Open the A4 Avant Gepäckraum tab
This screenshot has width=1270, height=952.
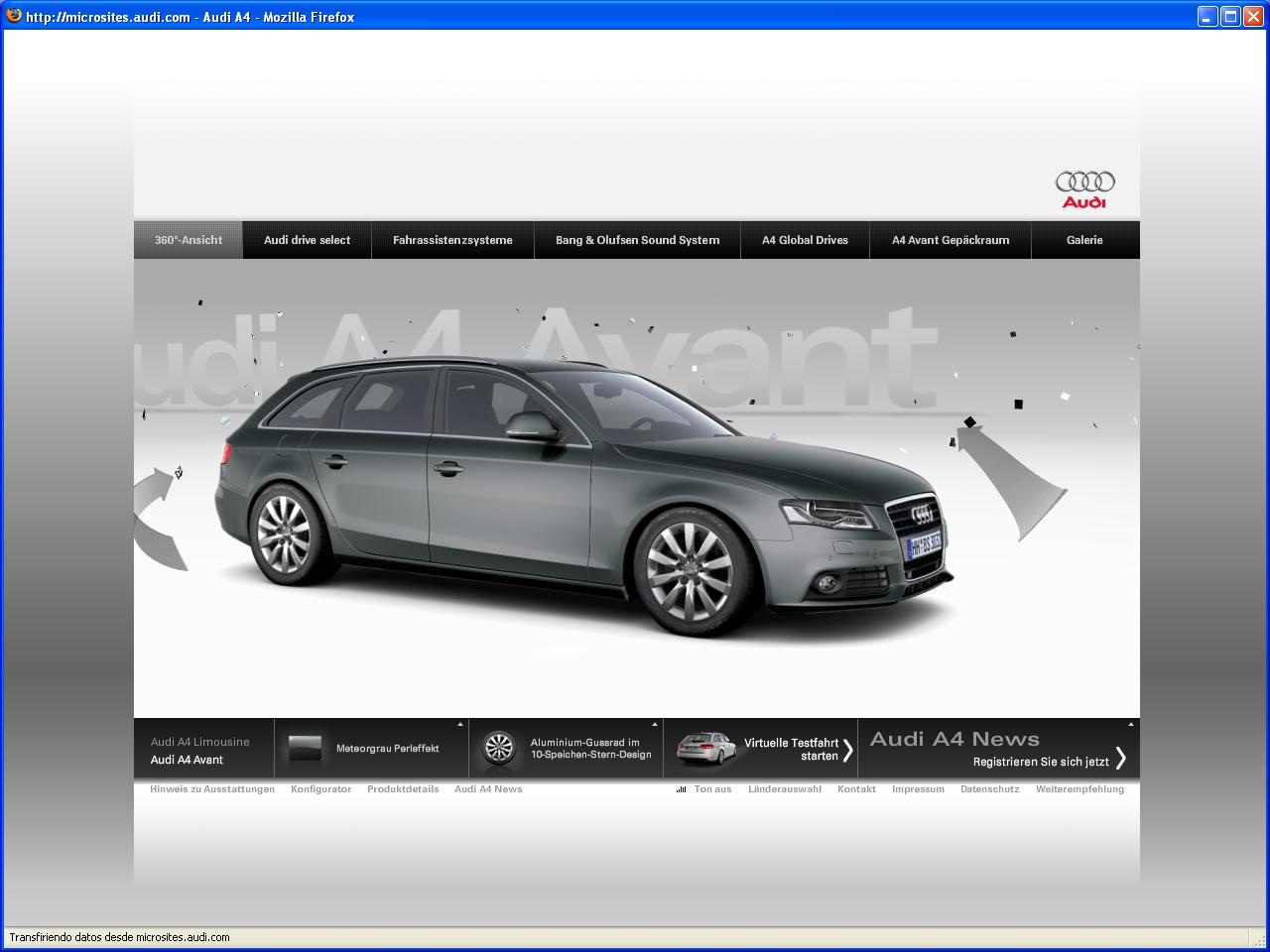(951, 240)
